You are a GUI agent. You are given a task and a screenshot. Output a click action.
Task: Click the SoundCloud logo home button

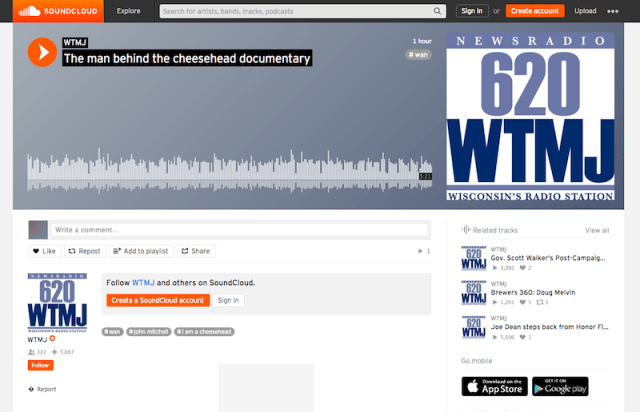58,11
